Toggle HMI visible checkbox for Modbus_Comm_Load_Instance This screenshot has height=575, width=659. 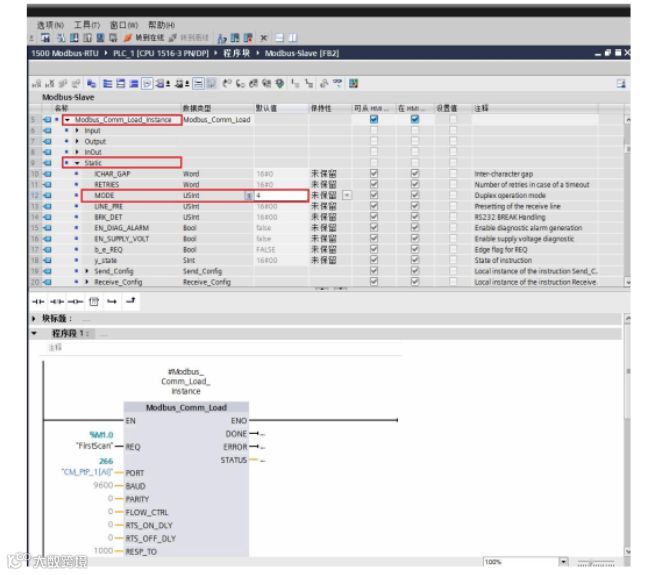click(415, 119)
